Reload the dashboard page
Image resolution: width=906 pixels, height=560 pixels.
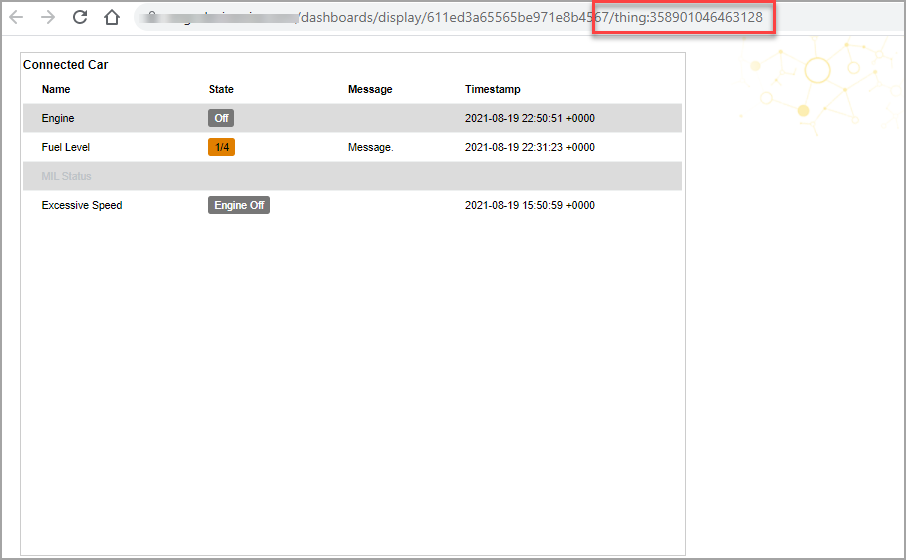click(80, 17)
